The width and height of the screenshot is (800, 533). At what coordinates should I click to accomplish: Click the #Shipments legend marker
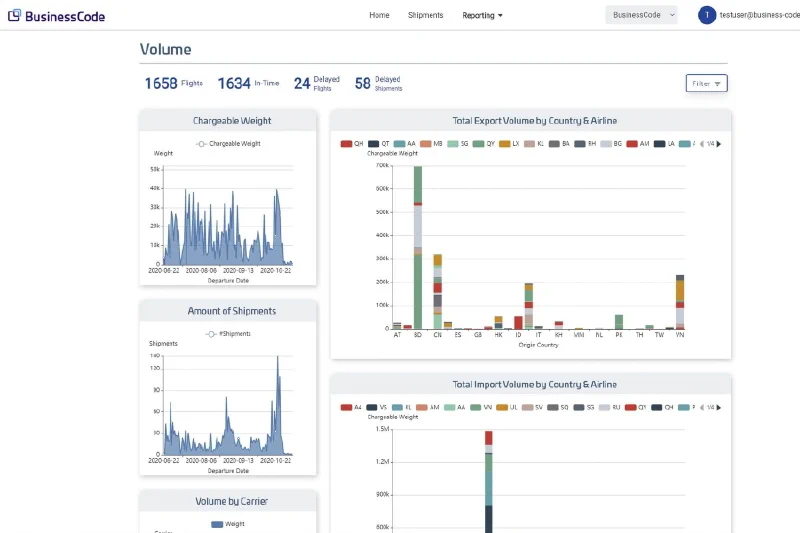point(211,334)
